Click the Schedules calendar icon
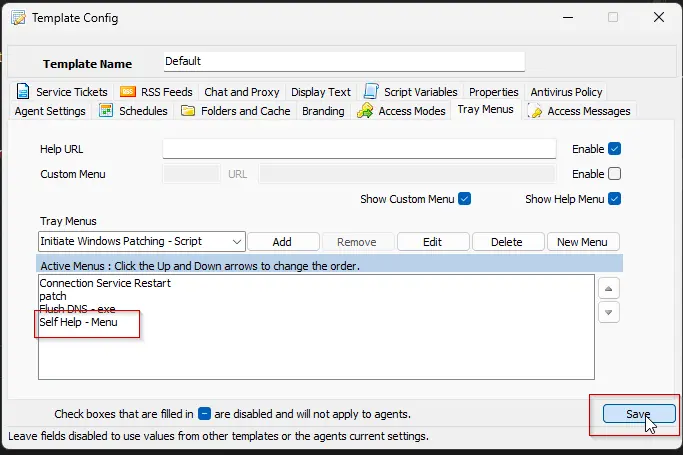The image size is (683, 455). [106, 111]
